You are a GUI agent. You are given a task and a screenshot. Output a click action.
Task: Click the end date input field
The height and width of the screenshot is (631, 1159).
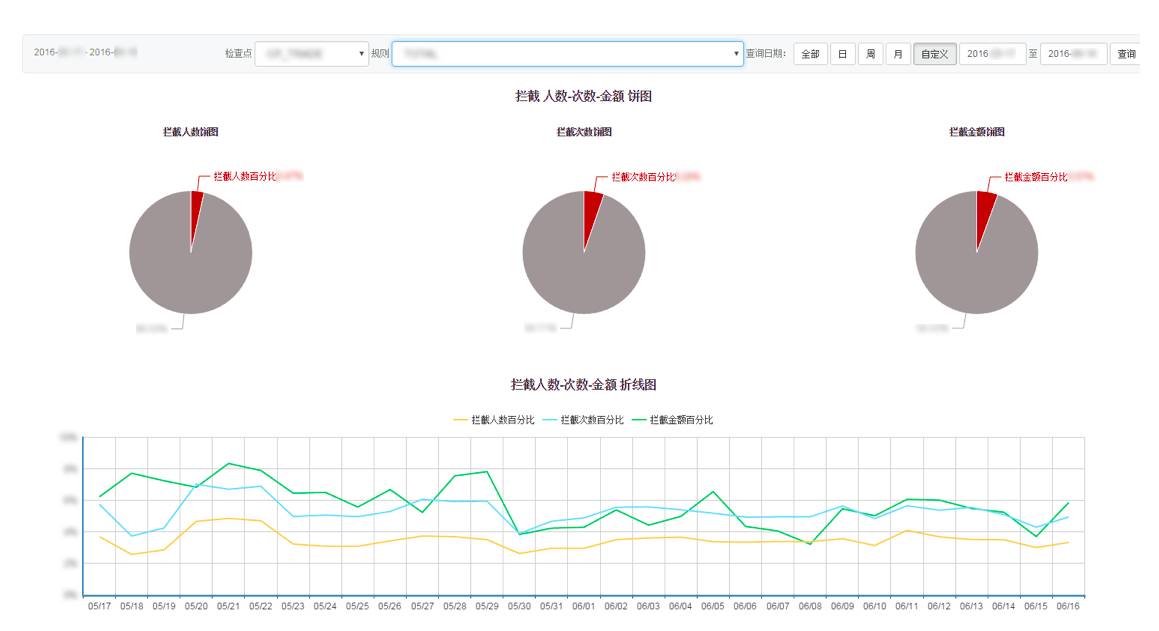[1073, 54]
